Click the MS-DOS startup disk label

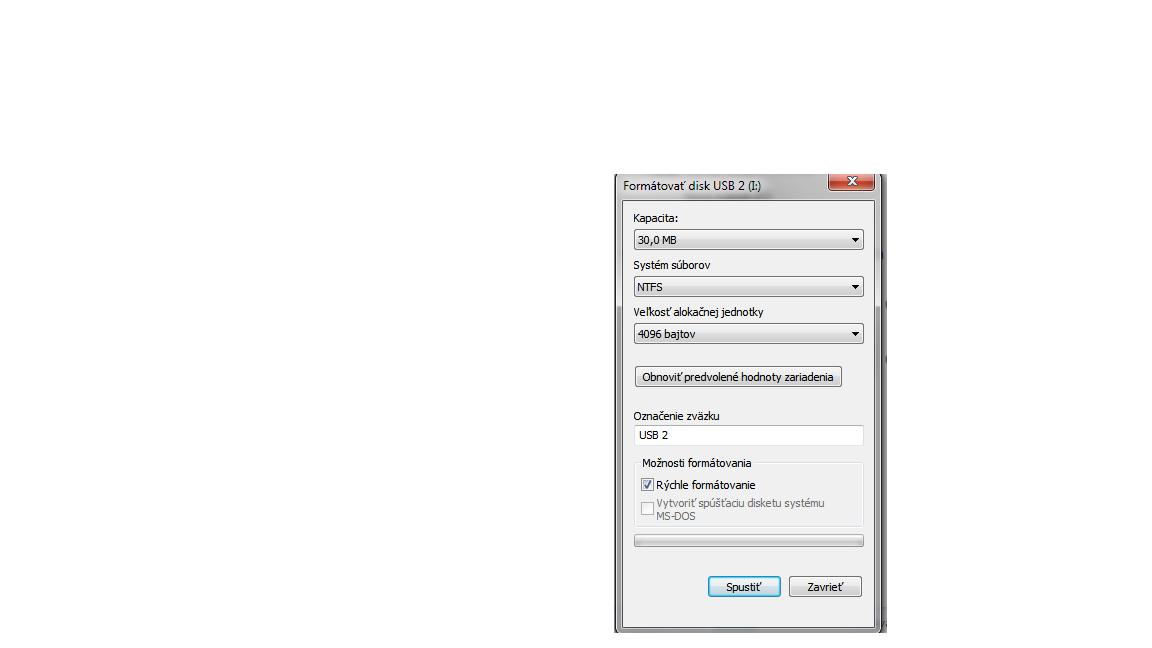pos(740,509)
